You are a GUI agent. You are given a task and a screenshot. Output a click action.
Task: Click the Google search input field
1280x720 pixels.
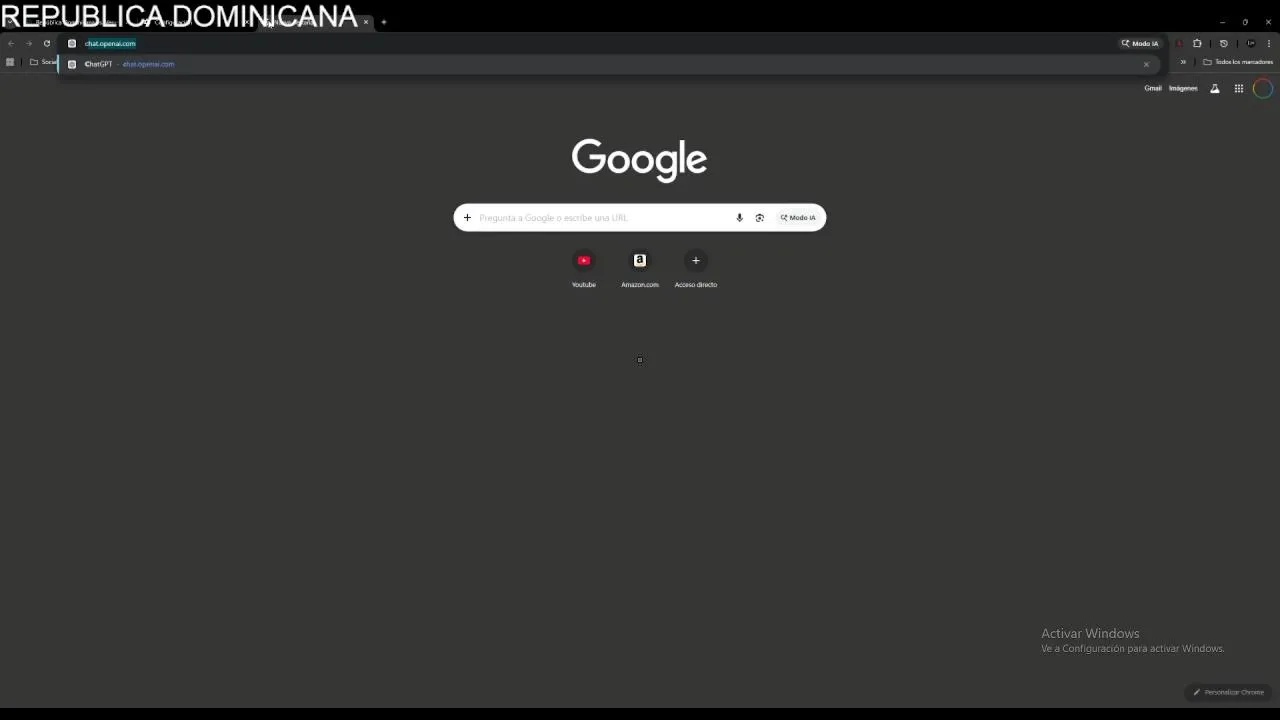point(600,218)
